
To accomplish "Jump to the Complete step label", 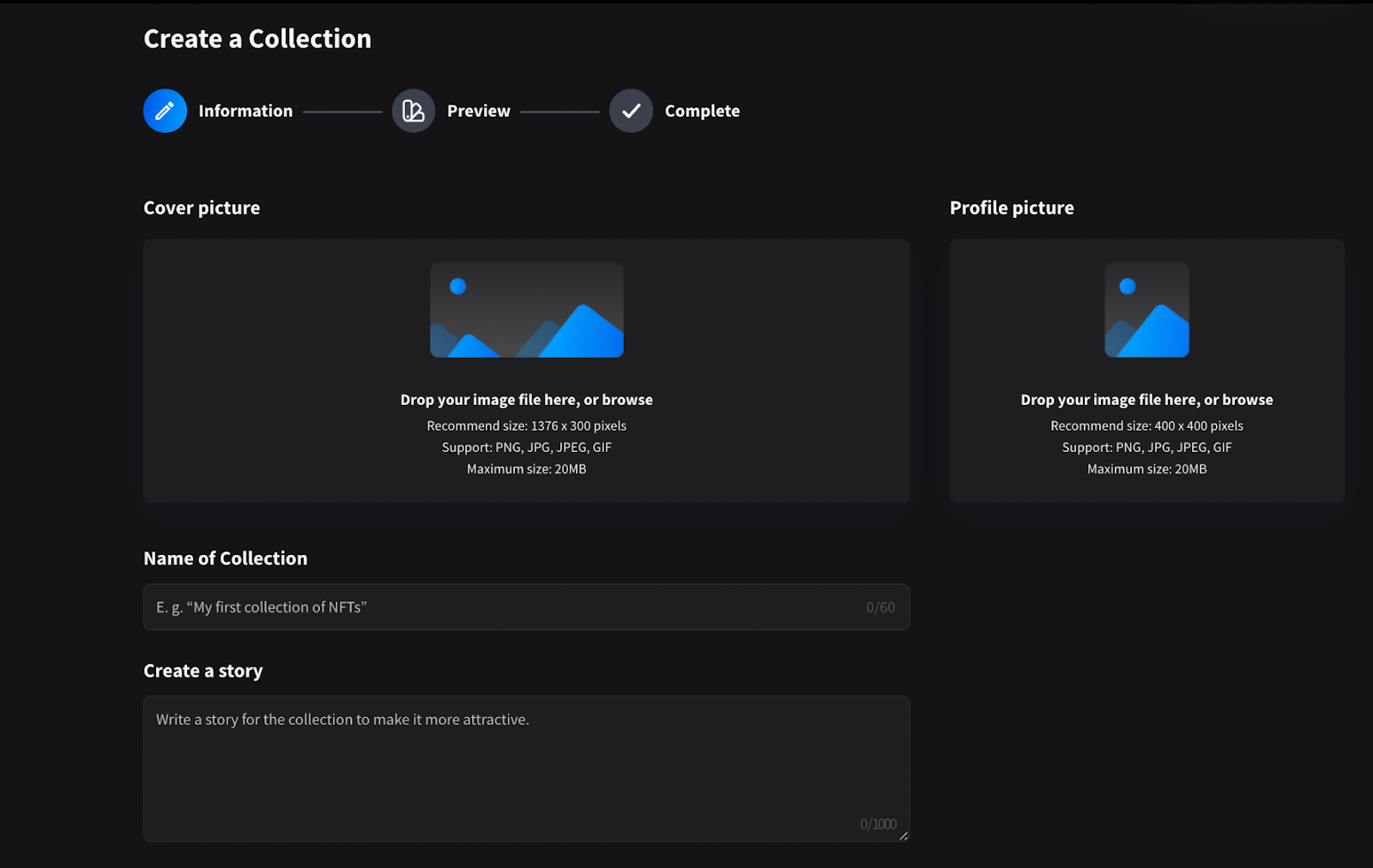I will pos(702,111).
